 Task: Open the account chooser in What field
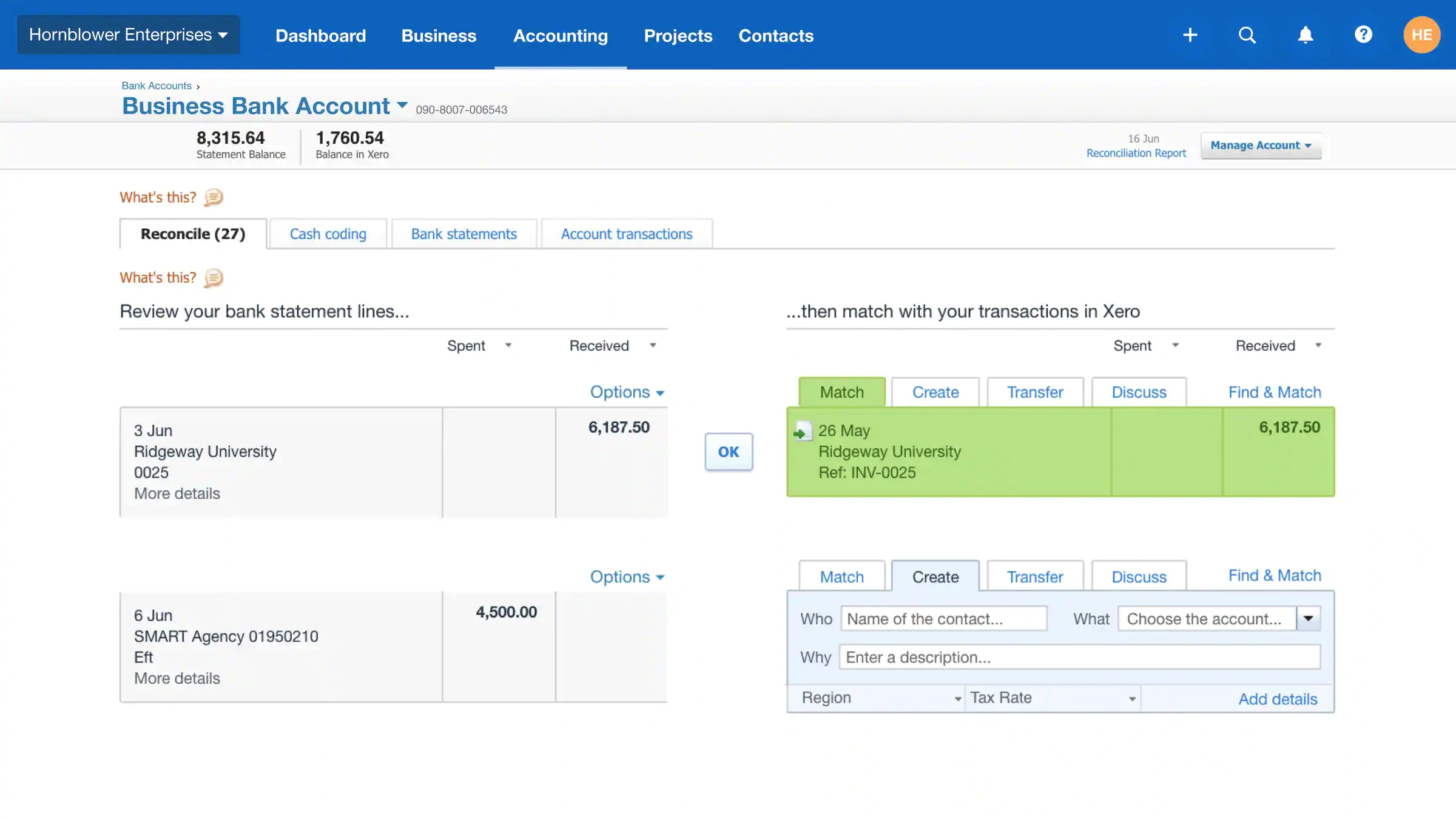1309,618
